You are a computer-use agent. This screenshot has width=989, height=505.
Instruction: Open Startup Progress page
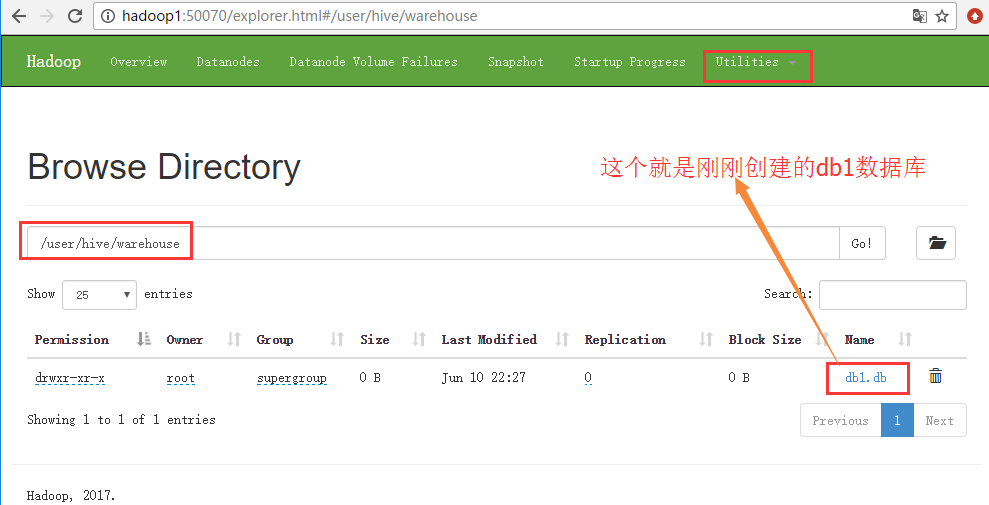(629, 62)
